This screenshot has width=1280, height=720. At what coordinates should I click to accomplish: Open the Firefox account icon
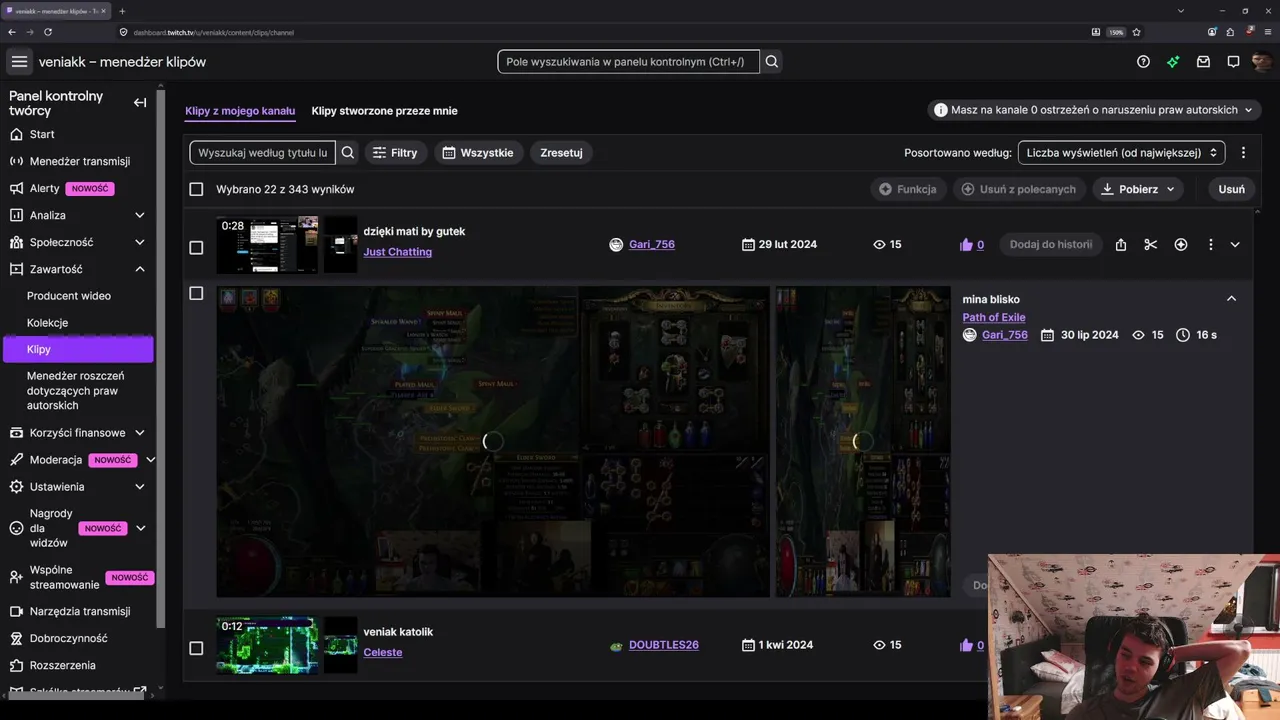tap(1213, 32)
